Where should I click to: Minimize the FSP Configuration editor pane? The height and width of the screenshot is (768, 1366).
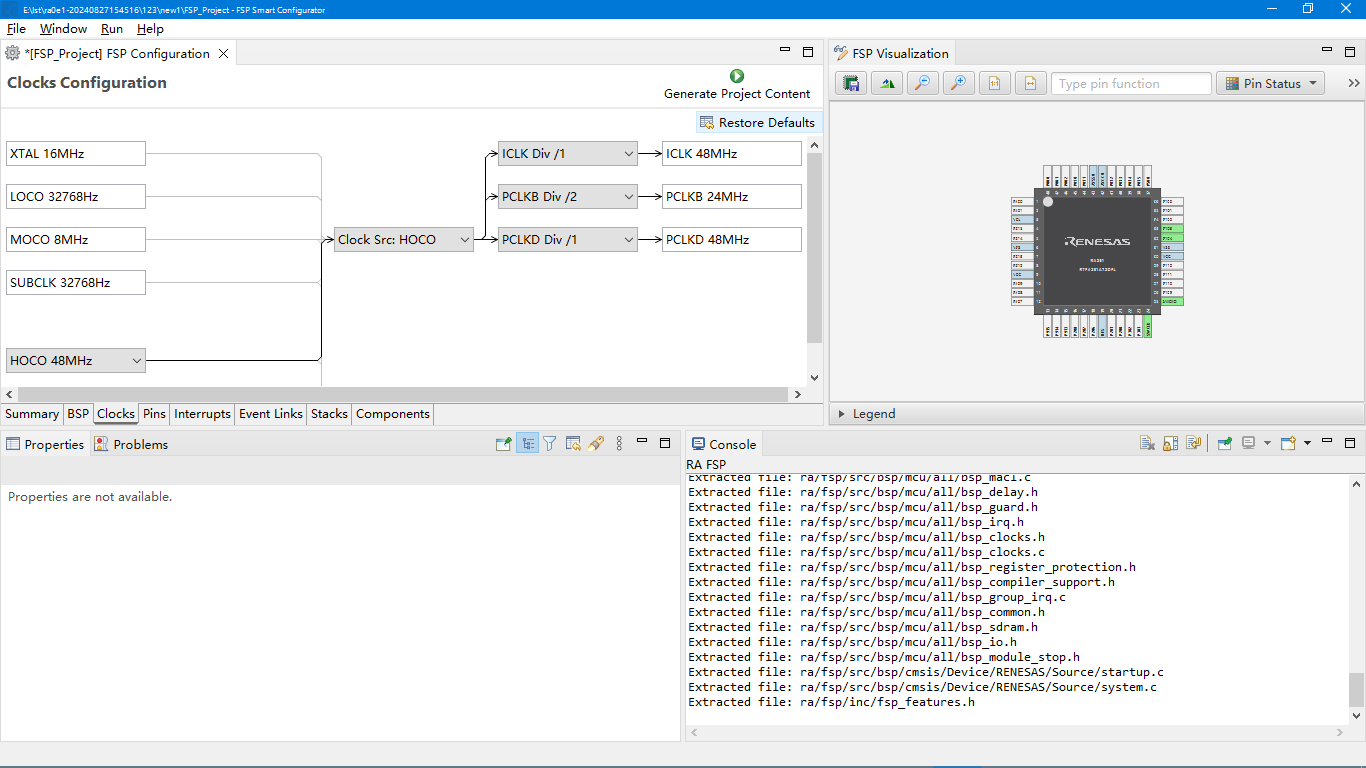point(786,52)
